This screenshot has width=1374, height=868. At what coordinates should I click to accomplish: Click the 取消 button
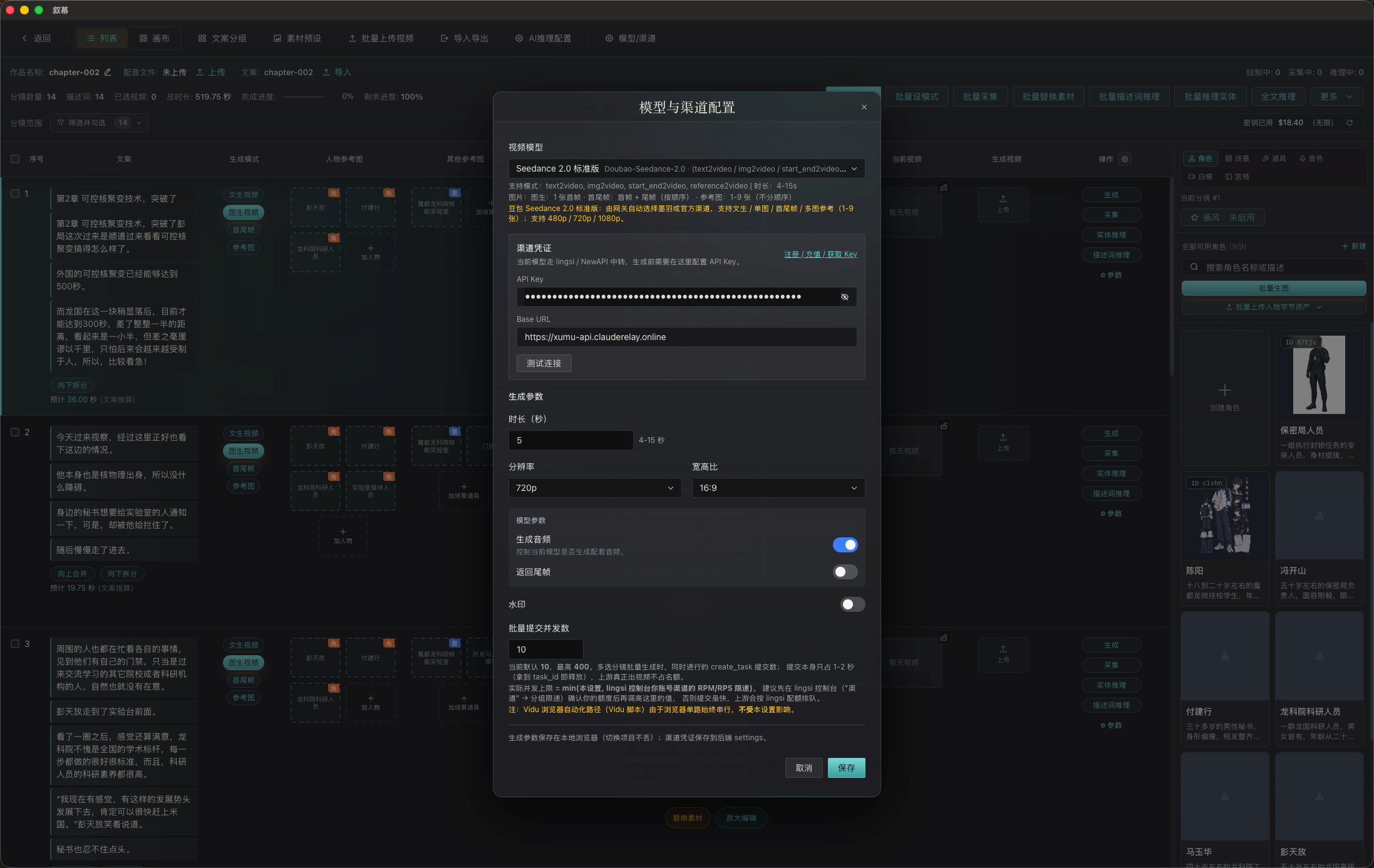(x=803, y=768)
